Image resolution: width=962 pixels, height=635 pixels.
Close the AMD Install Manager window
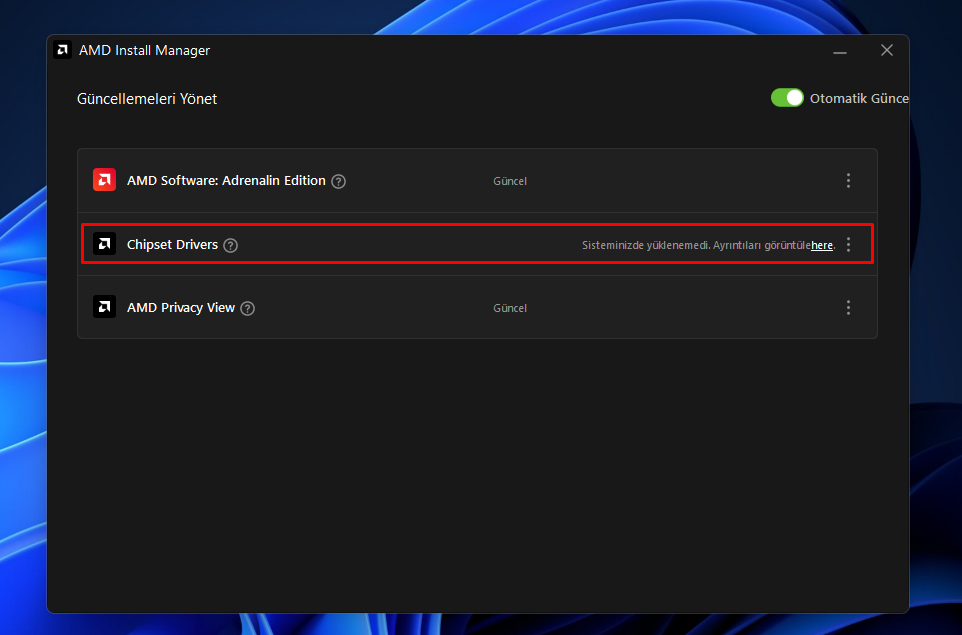(887, 50)
